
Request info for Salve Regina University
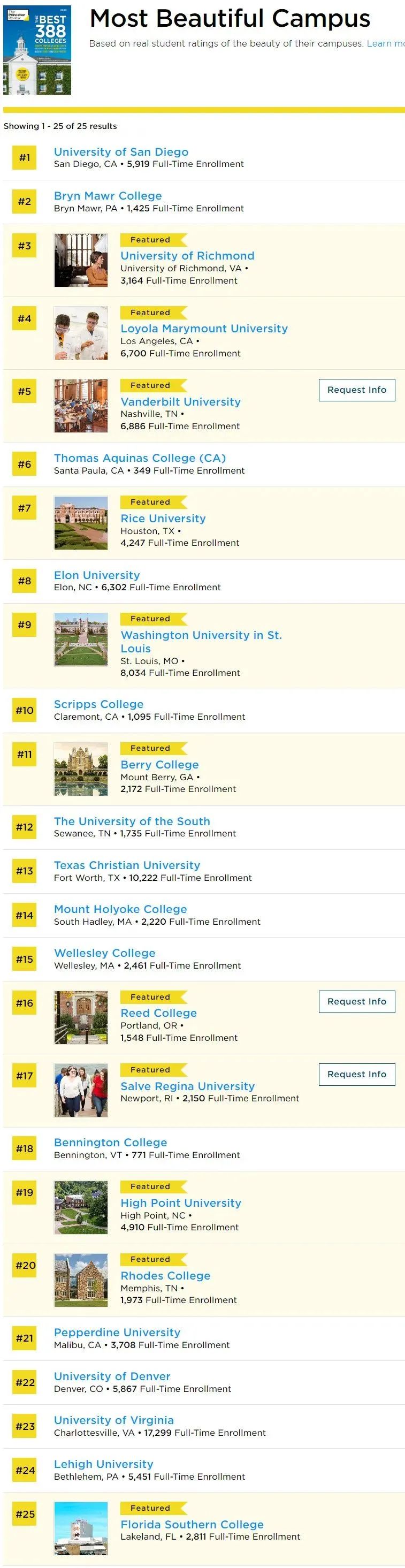point(356,1075)
